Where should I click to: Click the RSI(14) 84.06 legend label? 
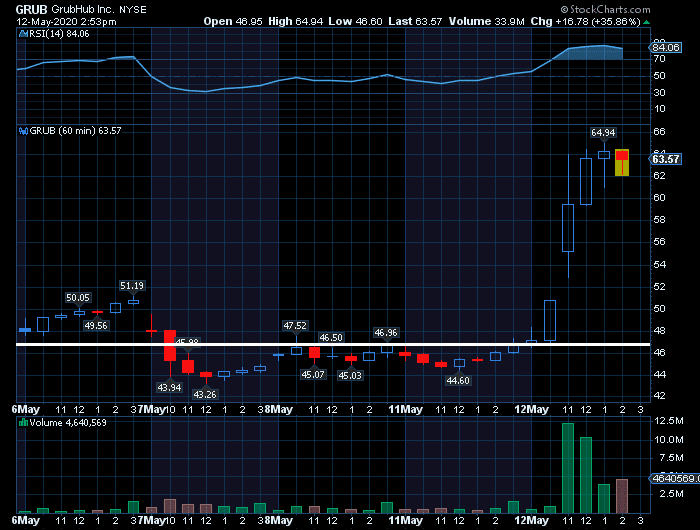pos(59,33)
